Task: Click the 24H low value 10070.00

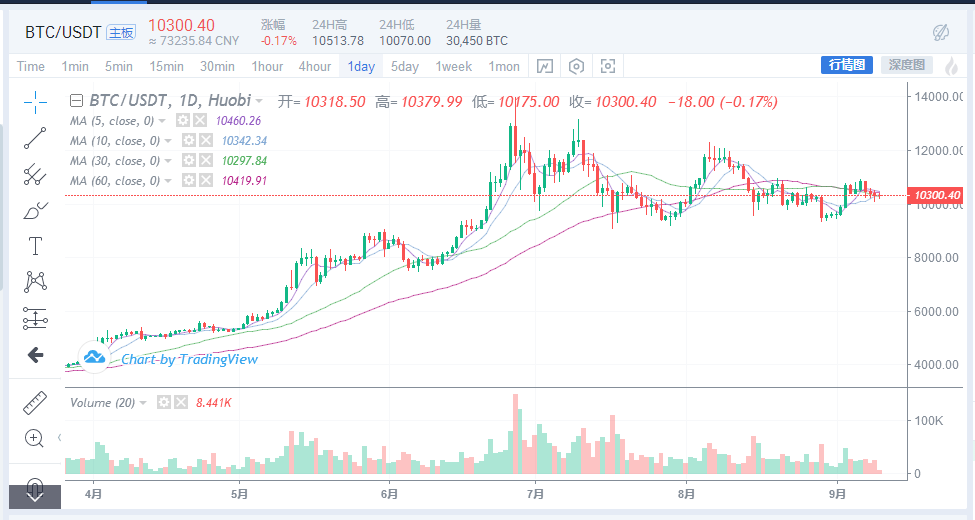Action: 405,41
